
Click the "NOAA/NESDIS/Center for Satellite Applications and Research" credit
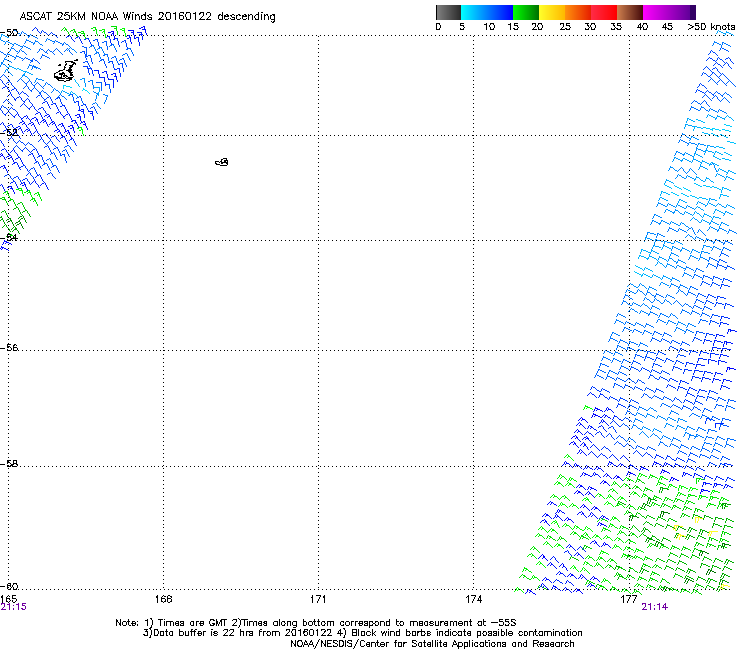[x=432, y=643]
